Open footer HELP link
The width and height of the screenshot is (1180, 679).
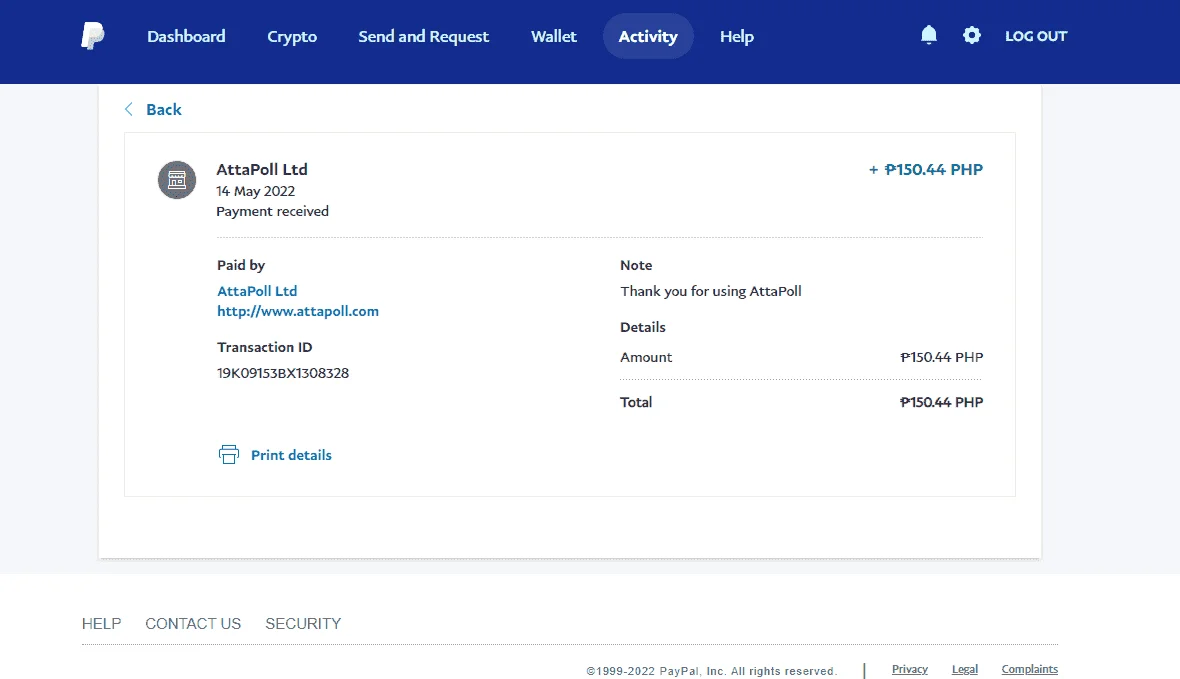point(102,623)
